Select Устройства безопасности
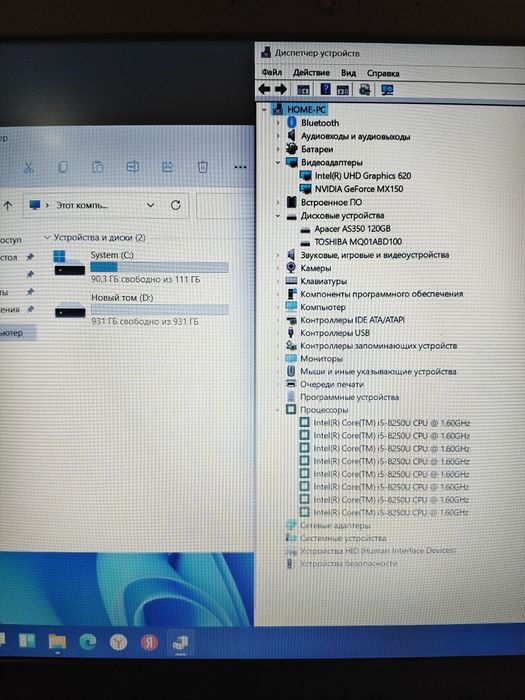This screenshot has height=700, width=525. tap(348, 563)
